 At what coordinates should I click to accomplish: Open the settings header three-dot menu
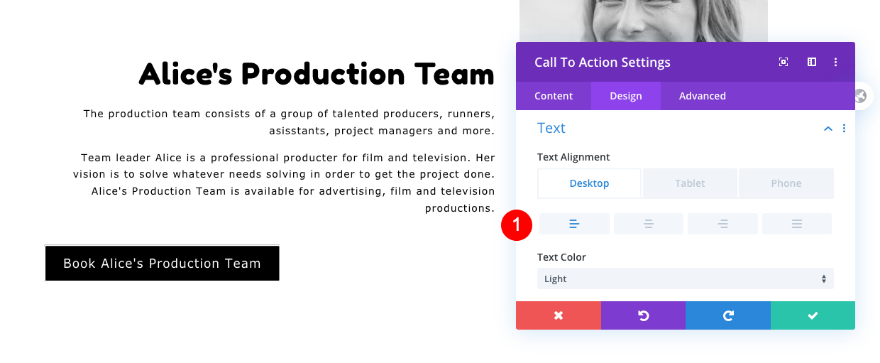pyautogui.click(x=836, y=62)
